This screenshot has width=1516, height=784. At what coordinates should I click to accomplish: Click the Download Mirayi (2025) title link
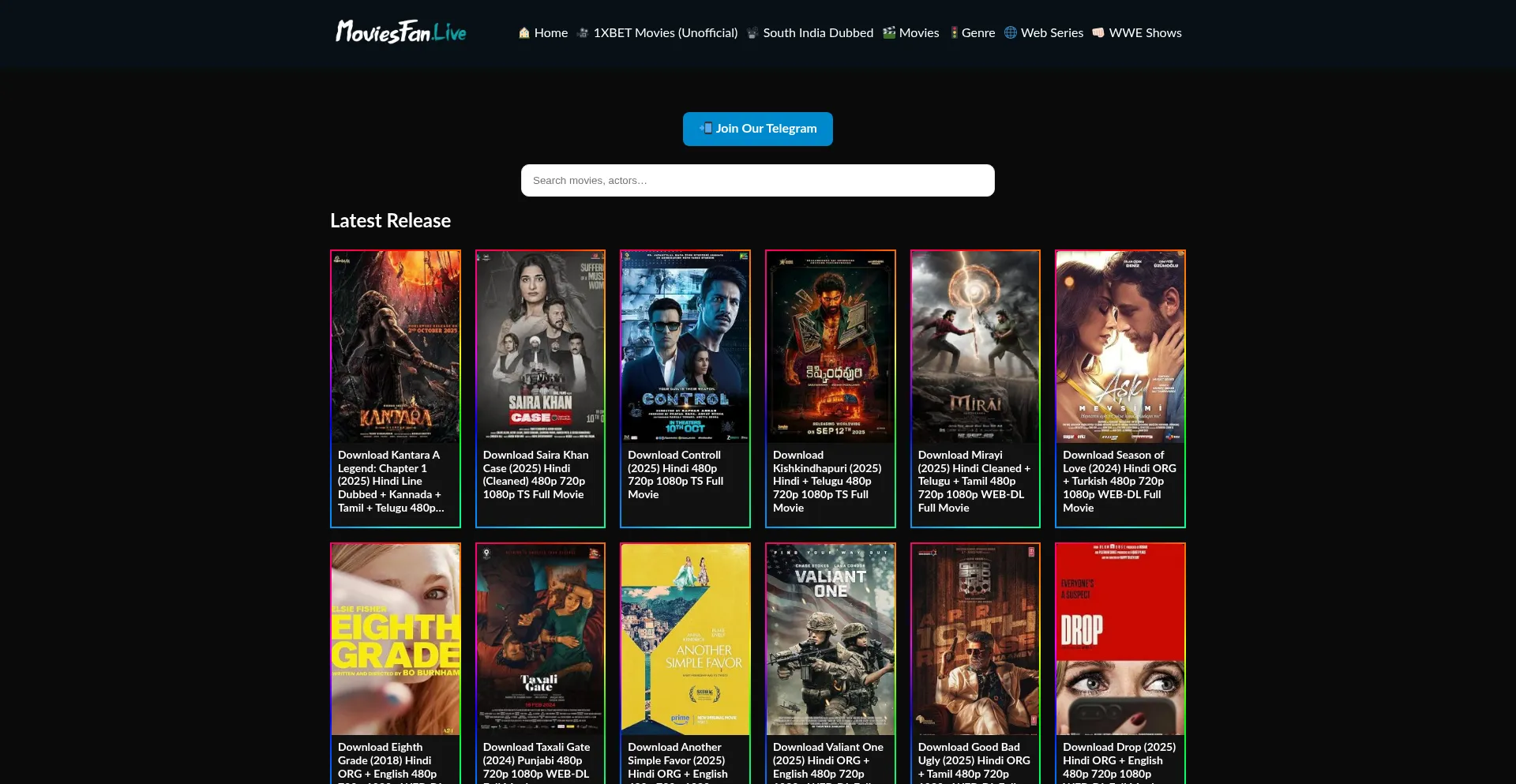[x=974, y=481]
